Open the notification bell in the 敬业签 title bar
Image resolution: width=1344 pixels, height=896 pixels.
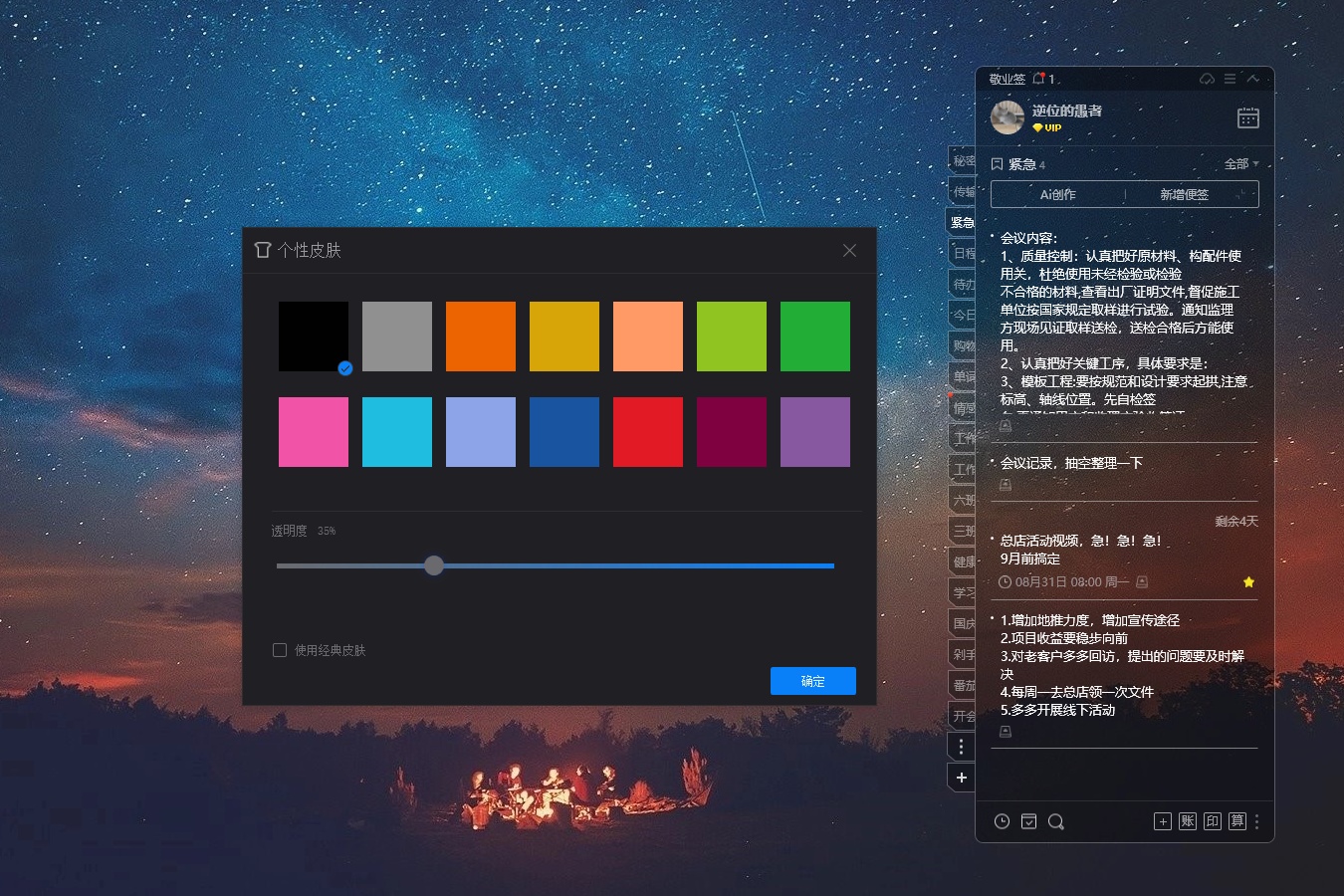click(1039, 79)
